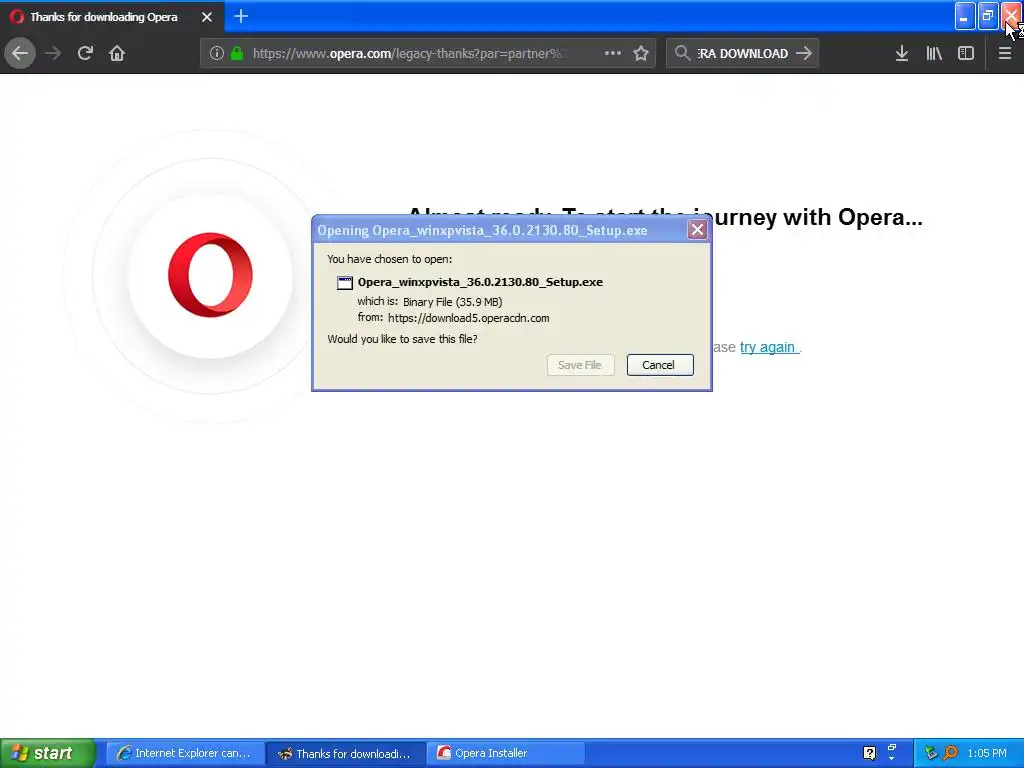The image size is (1024, 768).
Task: Click the search magnifier icon
Action: pyautogui.click(x=682, y=53)
